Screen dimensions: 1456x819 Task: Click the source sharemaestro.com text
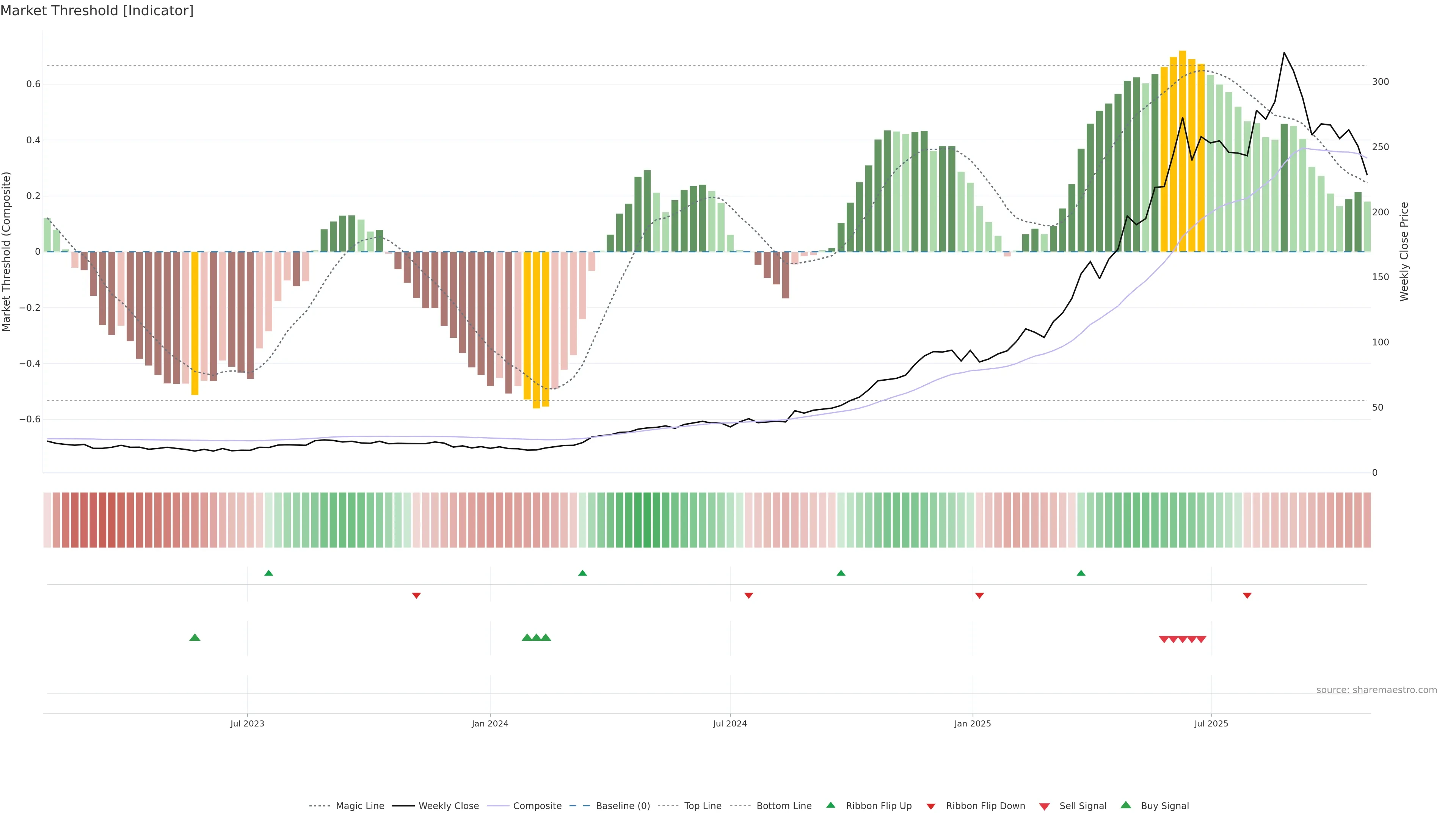click(1376, 690)
